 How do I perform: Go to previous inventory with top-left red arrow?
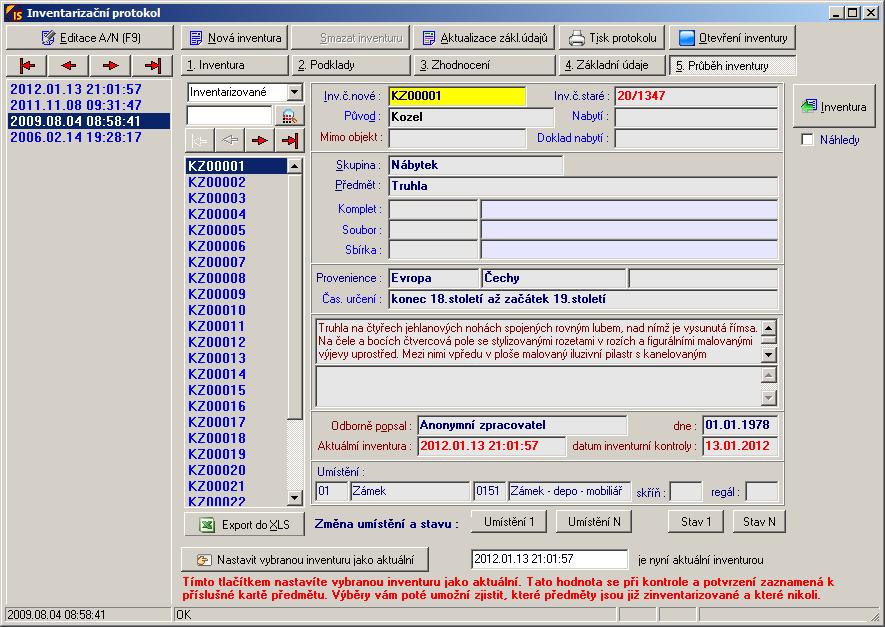coord(68,65)
